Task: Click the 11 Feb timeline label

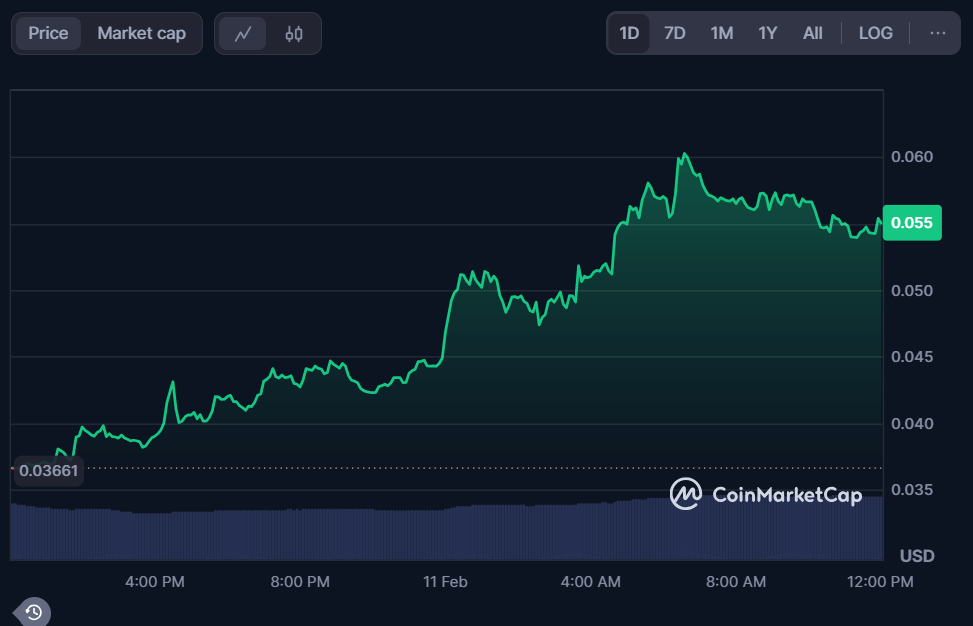Action: [x=444, y=581]
